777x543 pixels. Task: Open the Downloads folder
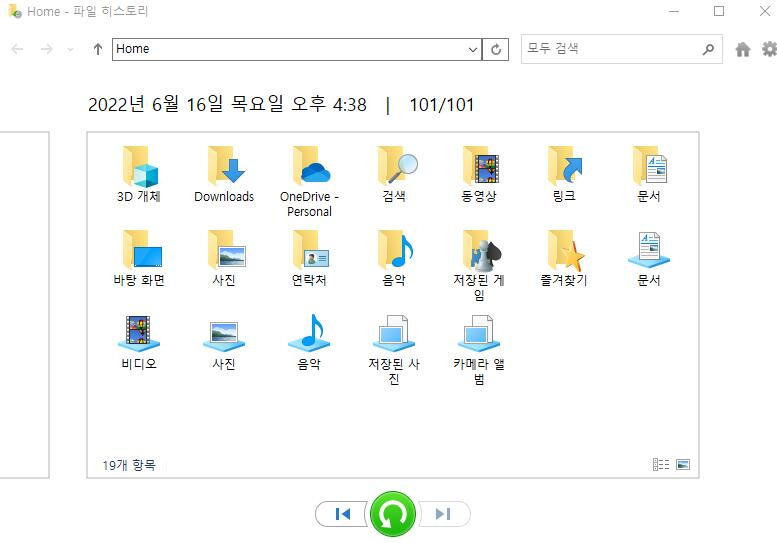224,174
